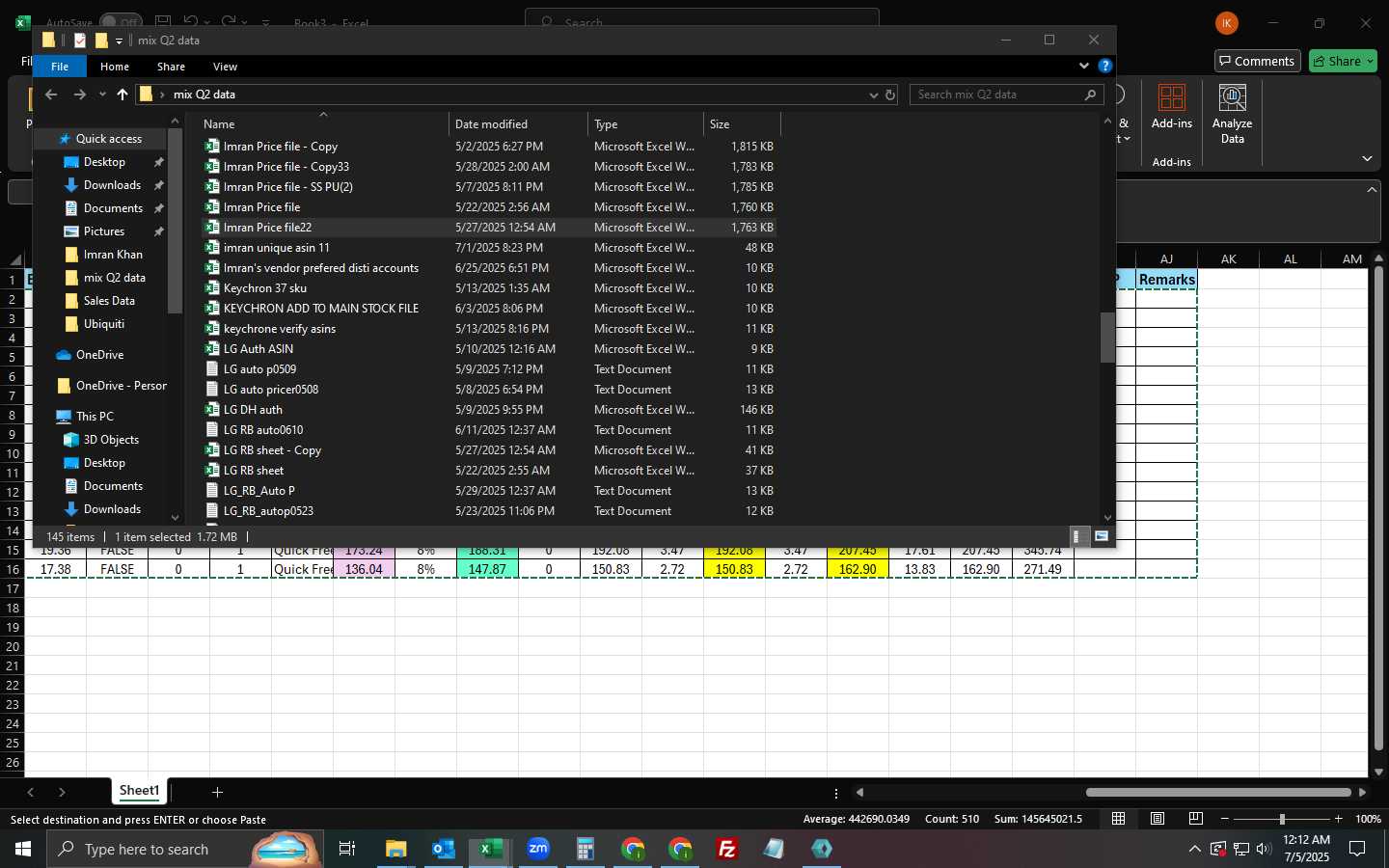Open Calculator from taskbar

click(x=585, y=849)
